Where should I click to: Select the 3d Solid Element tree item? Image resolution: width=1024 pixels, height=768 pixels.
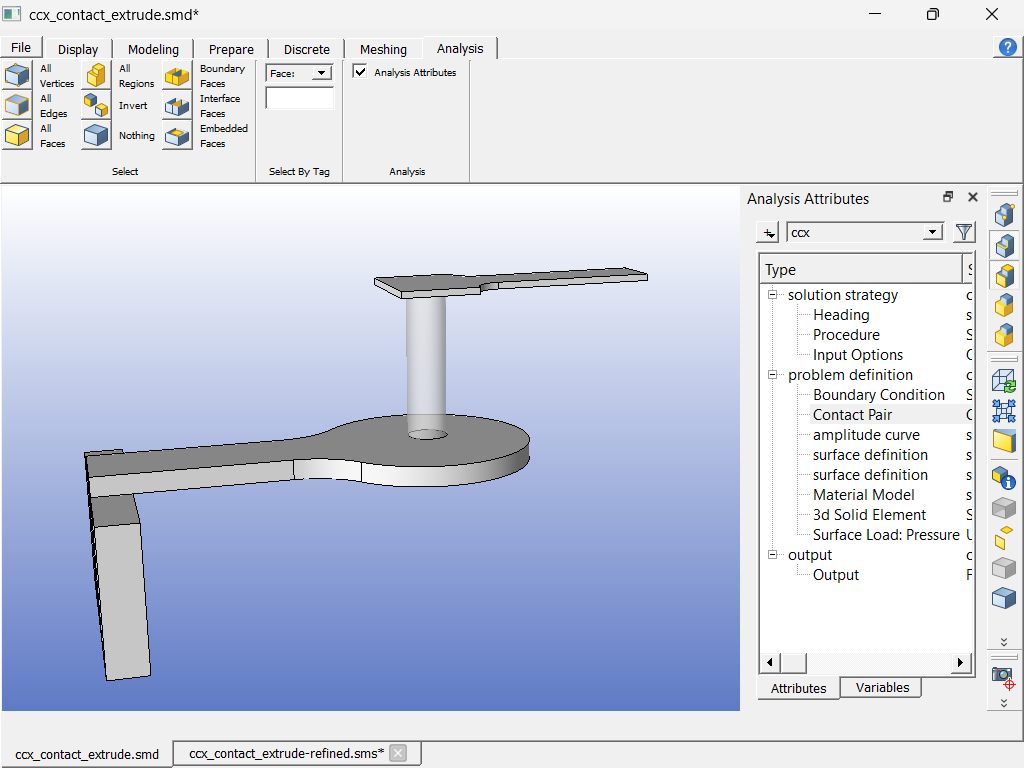pos(869,515)
